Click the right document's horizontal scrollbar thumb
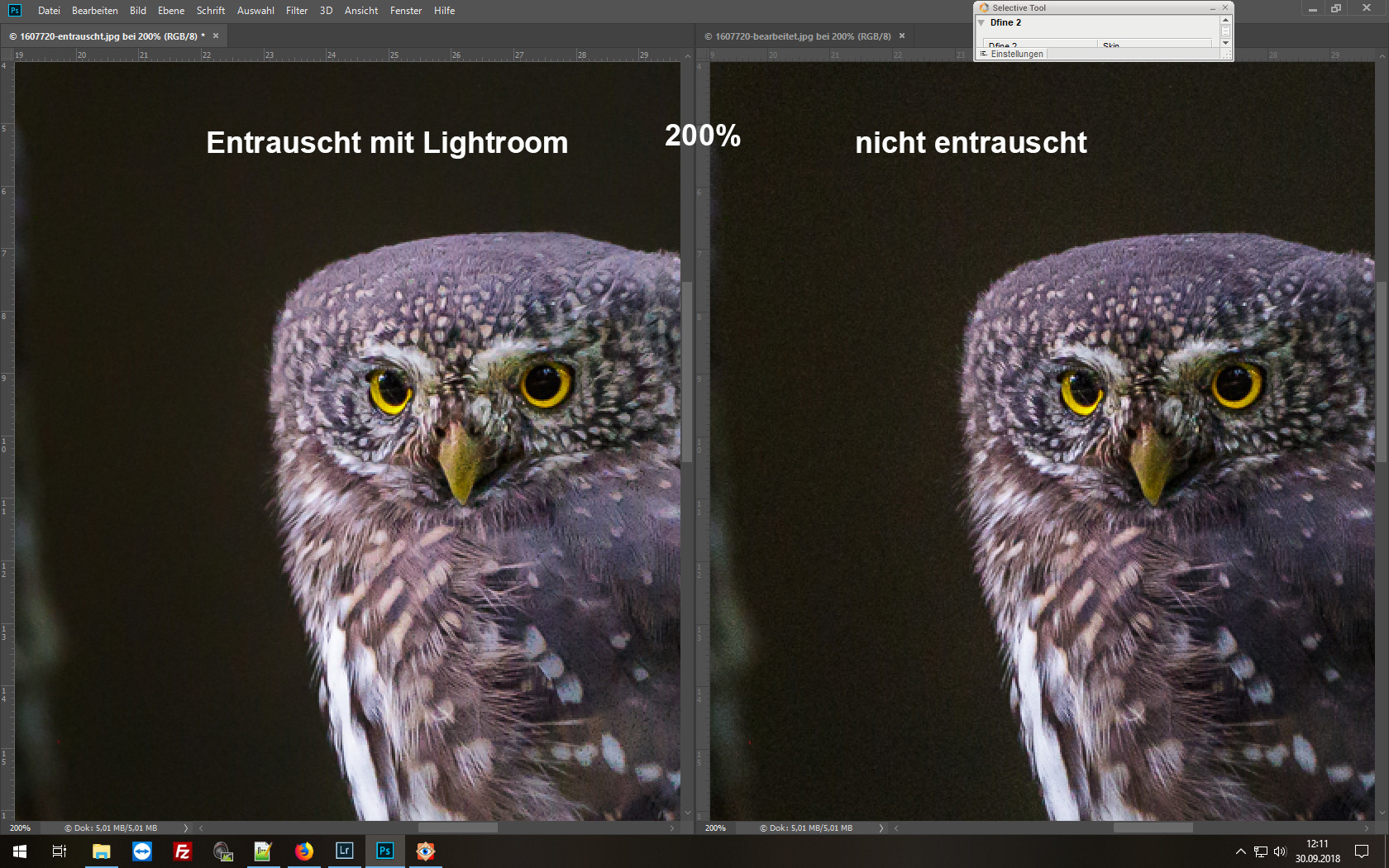Image resolution: width=1389 pixels, height=868 pixels. pos(1153,827)
